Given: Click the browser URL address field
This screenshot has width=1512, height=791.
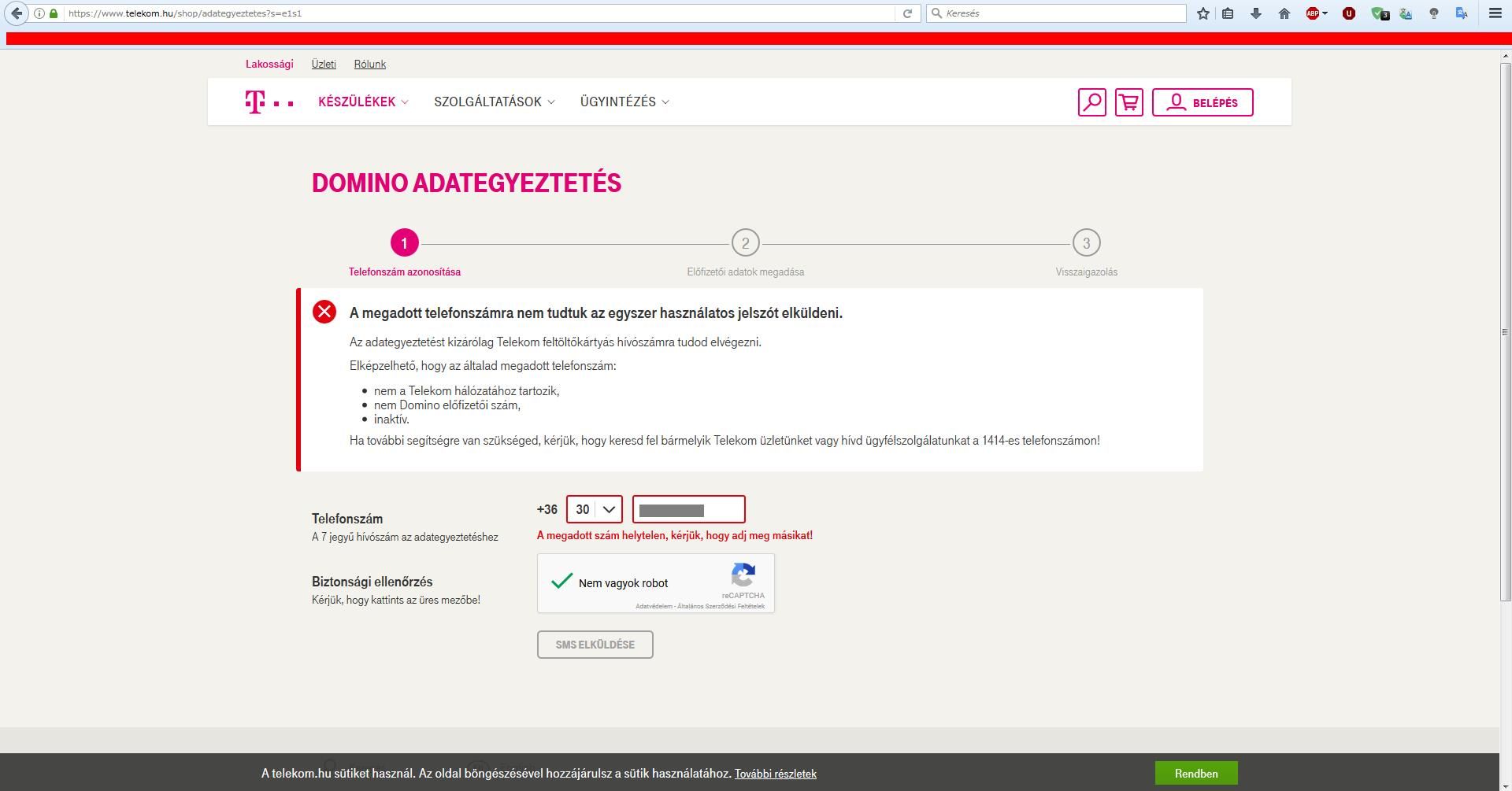Looking at the screenshot, I should 479,13.
